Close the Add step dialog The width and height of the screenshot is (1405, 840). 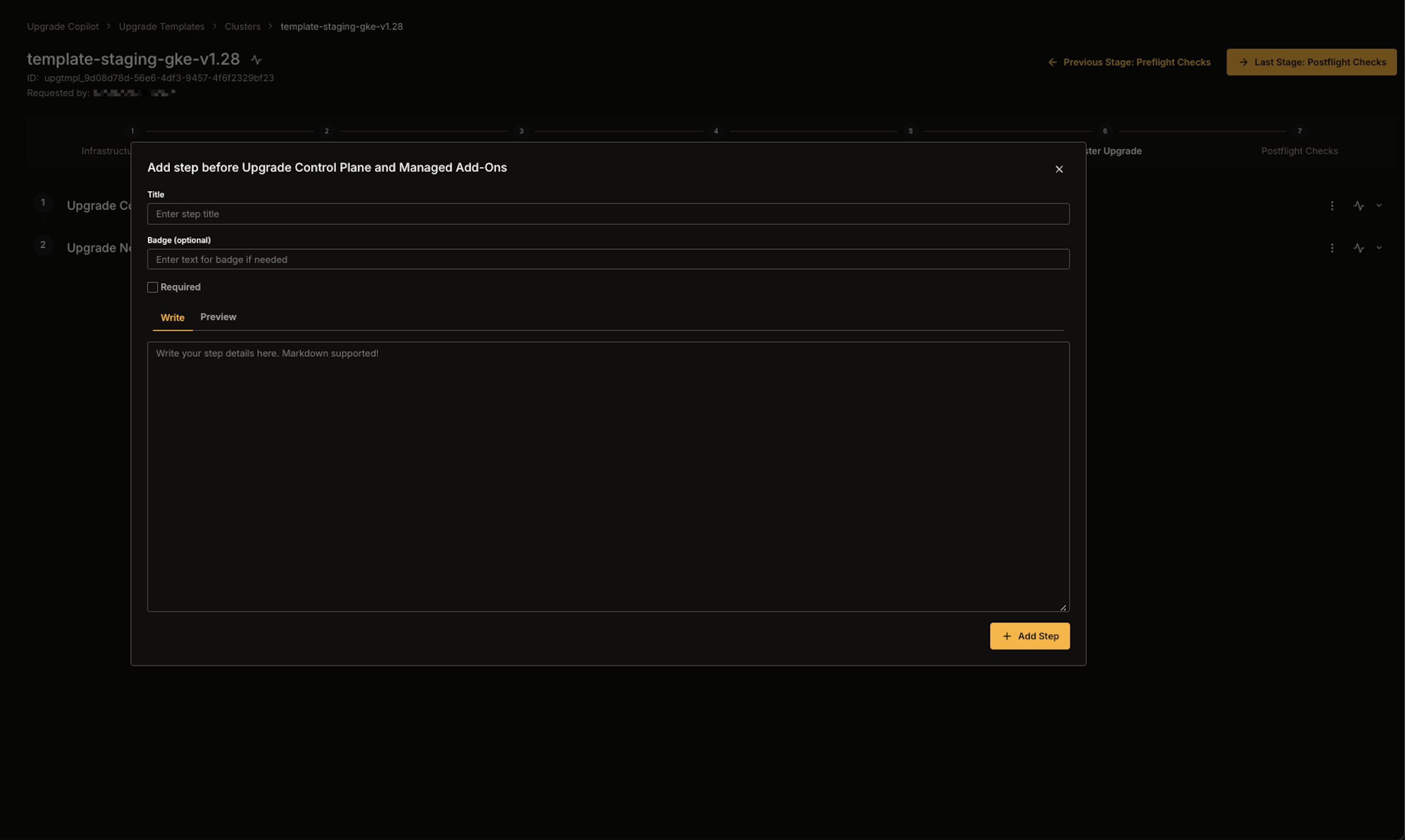click(x=1059, y=168)
